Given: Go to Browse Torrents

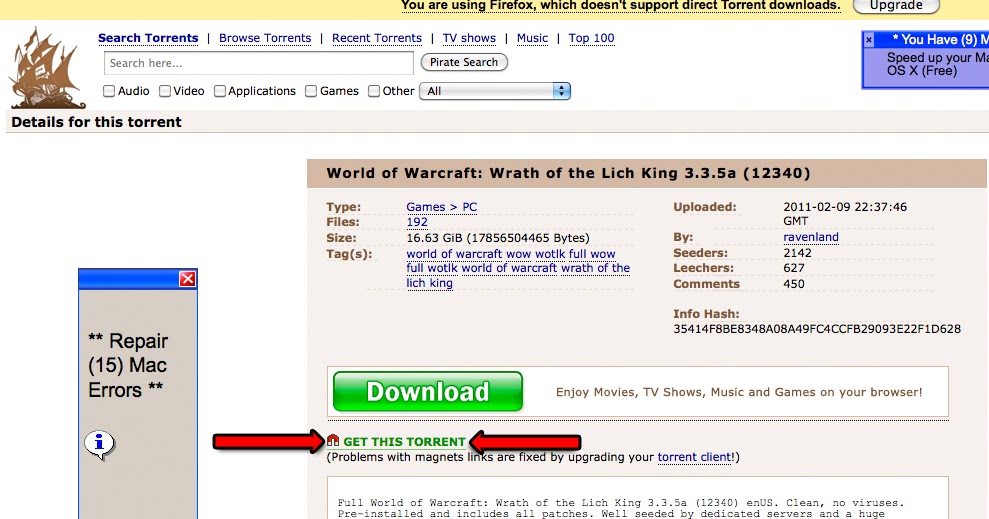Looking at the screenshot, I should pos(265,38).
